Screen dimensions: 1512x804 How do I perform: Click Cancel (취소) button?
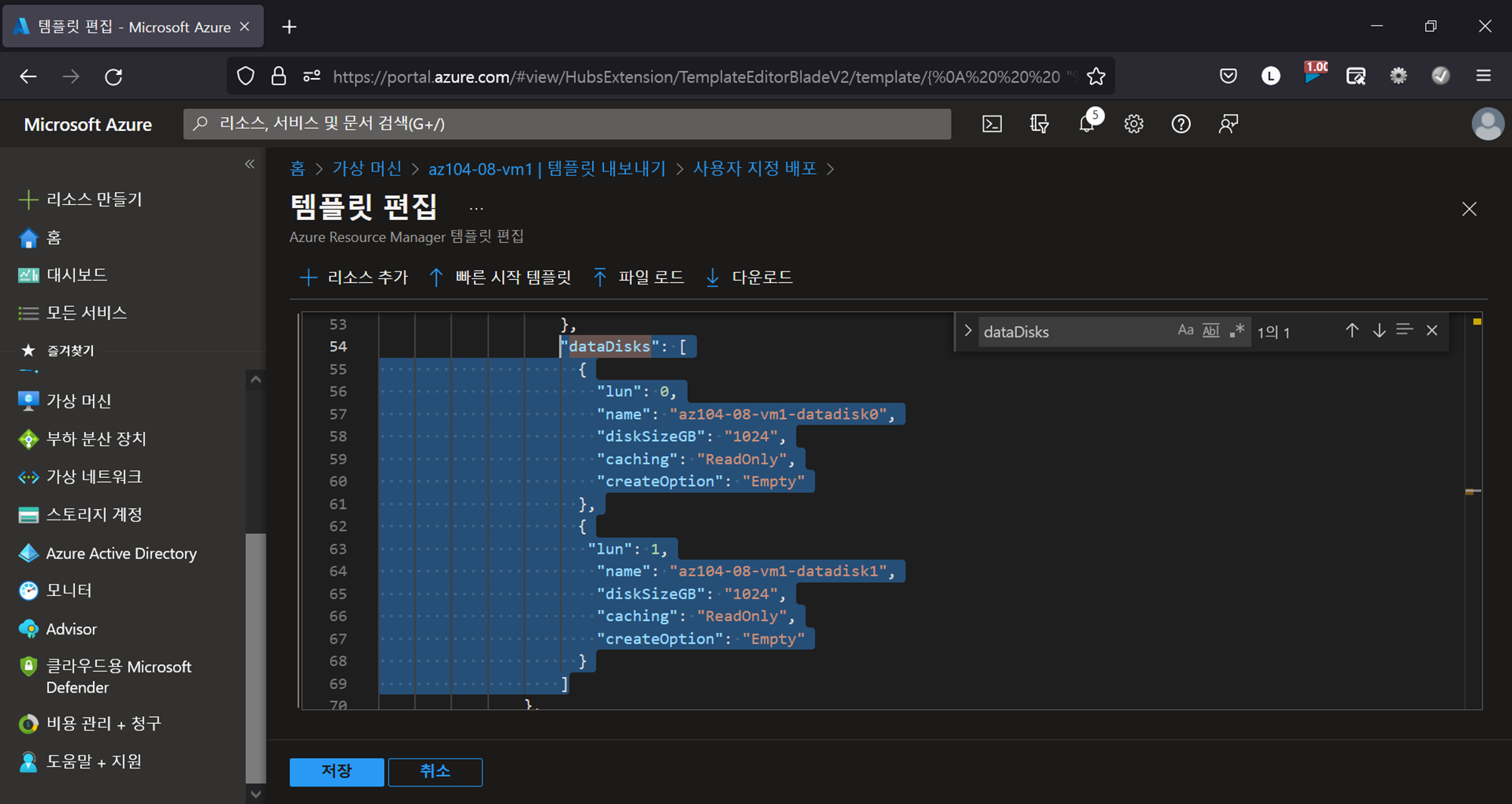(x=435, y=771)
